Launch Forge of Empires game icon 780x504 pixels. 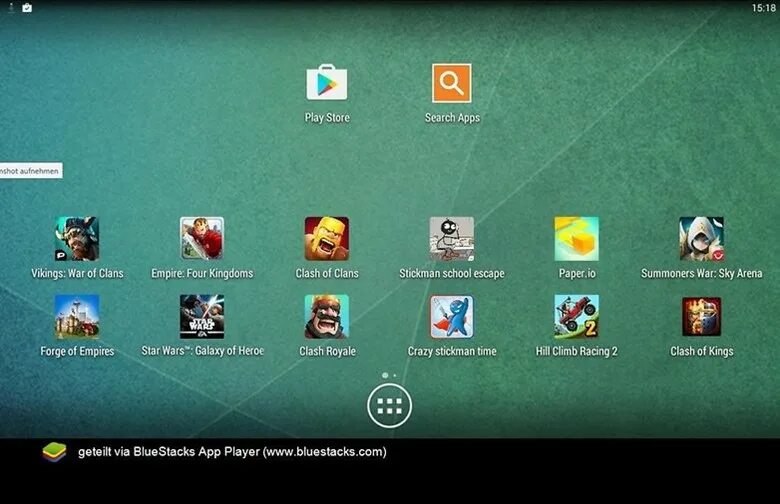77,316
